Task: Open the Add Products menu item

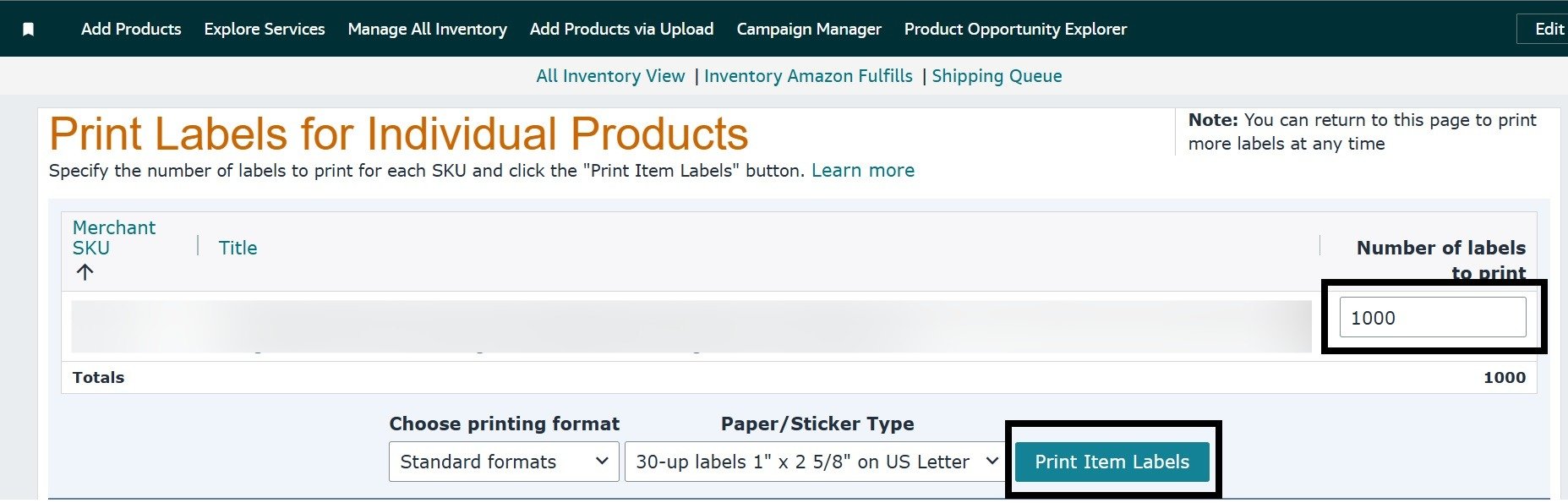Action: click(x=131, y=30)
